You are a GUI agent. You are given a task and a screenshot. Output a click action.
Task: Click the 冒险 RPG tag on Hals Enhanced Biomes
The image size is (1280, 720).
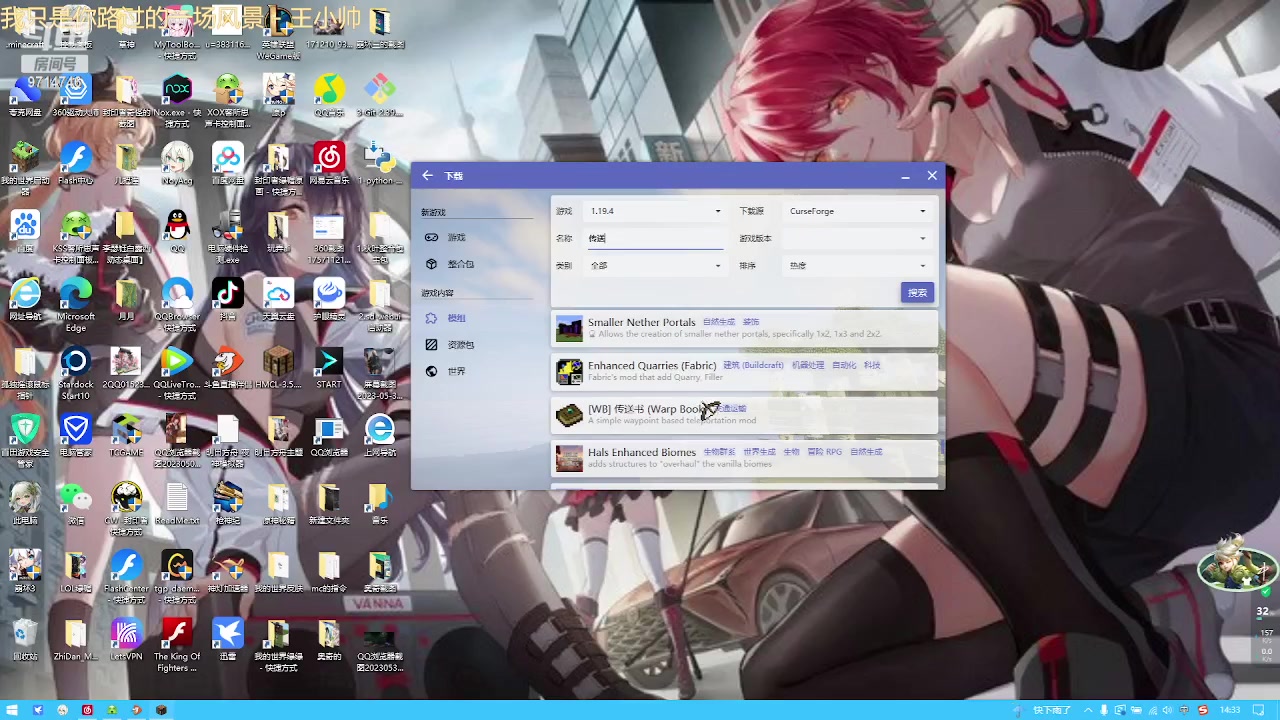point(825,452)
